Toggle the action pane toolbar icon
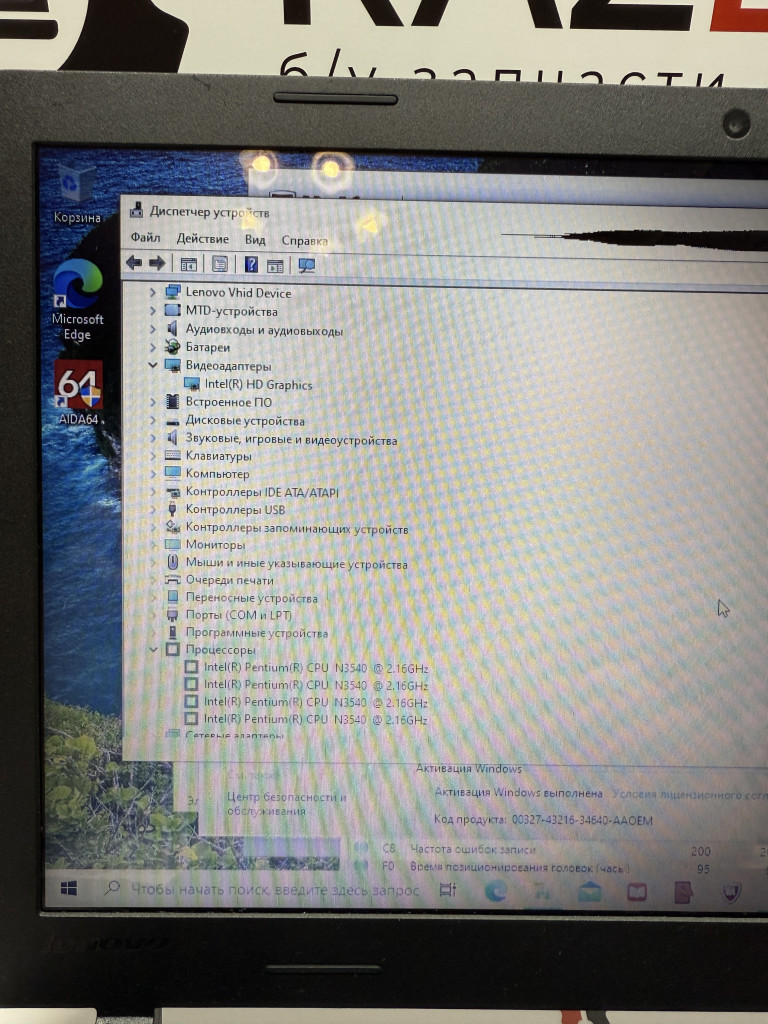768x1024 pixels. (x=276, y=265)
